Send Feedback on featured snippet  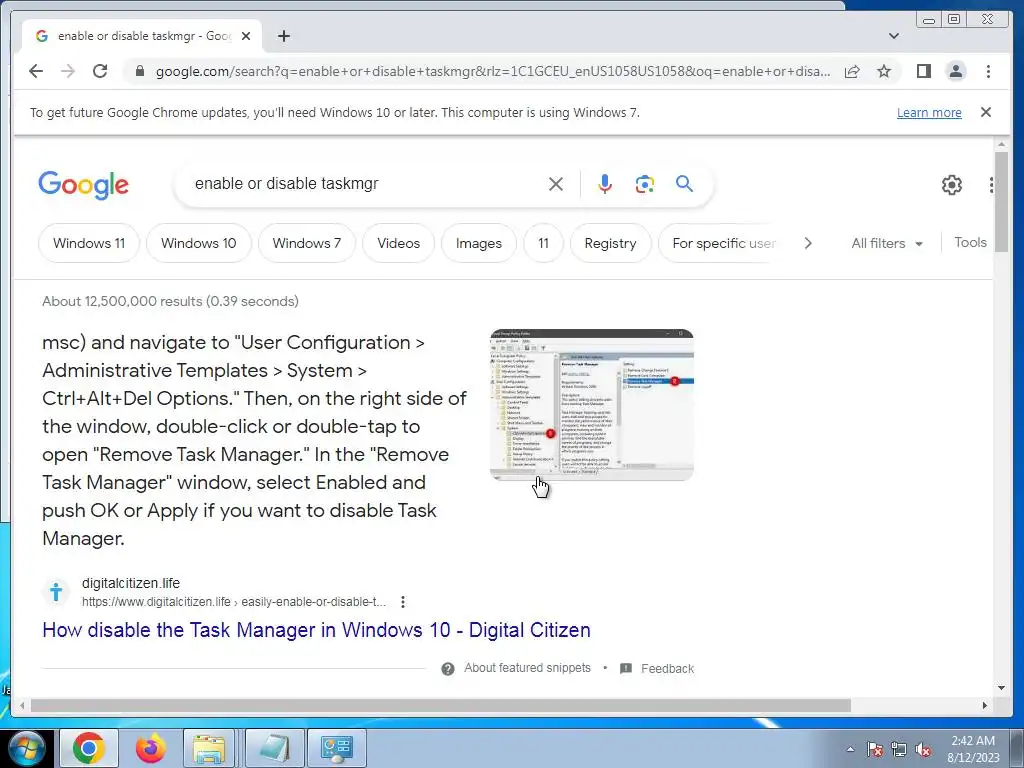667,669
